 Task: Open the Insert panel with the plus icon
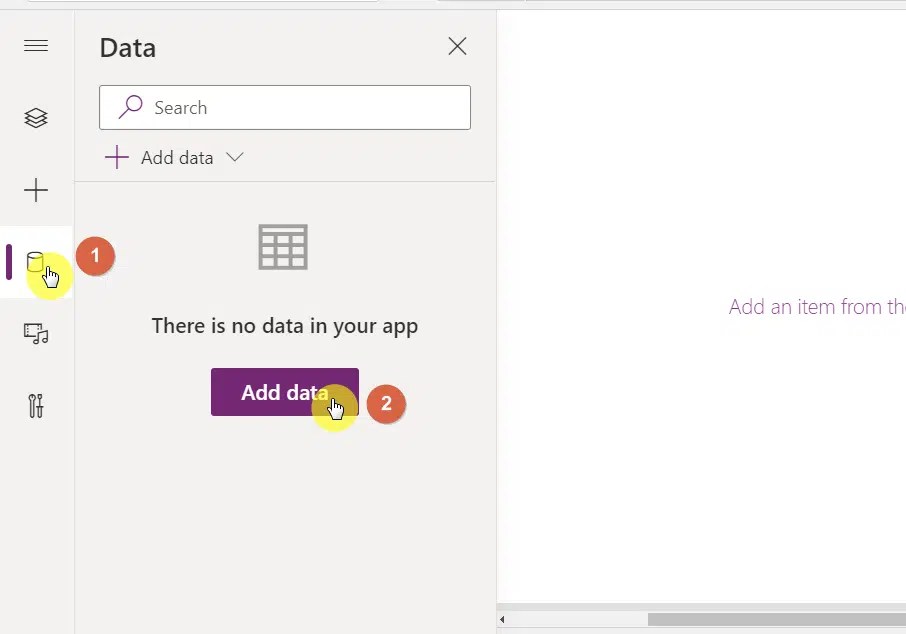point(36,190)
